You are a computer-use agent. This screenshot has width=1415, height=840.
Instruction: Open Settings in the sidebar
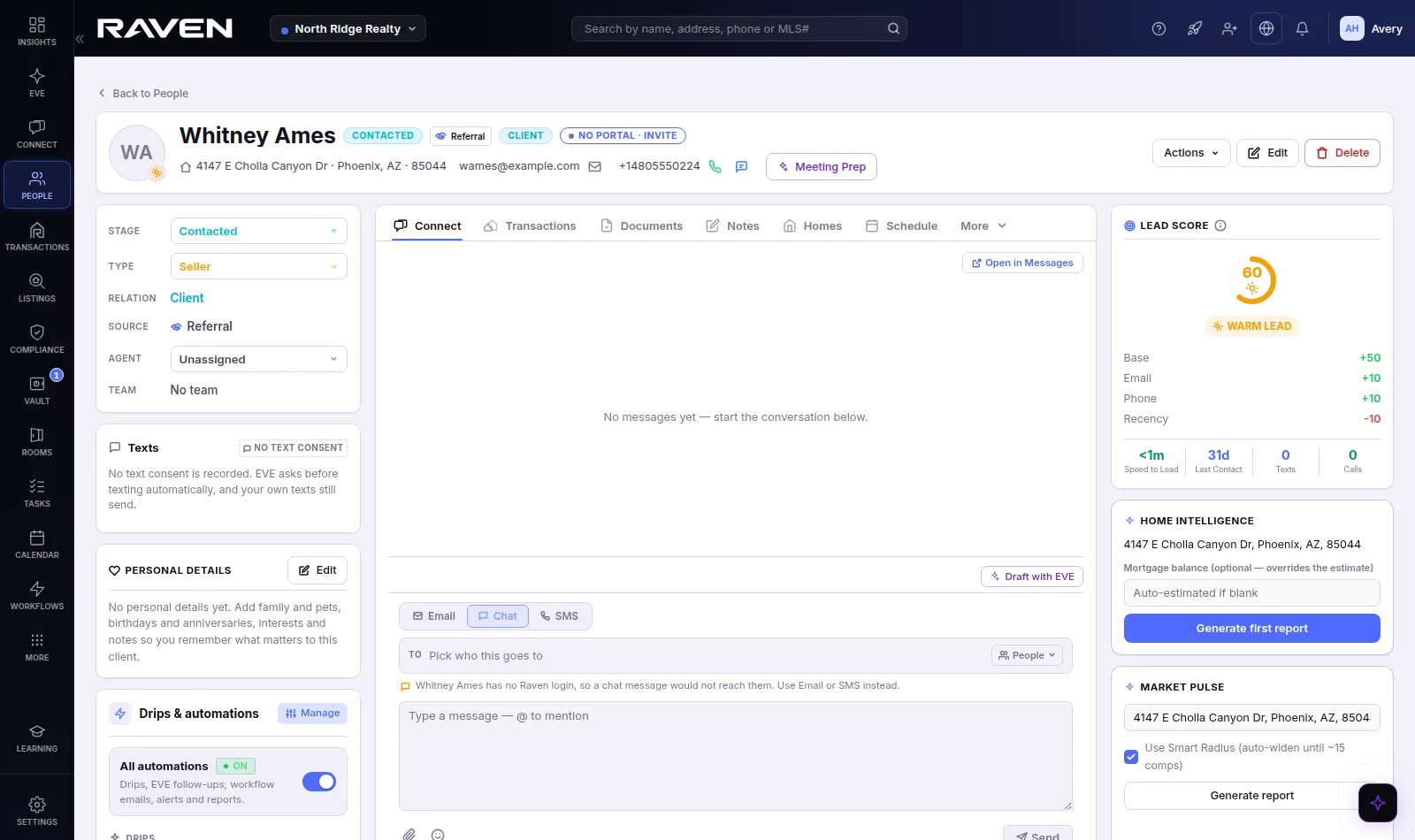37,811
